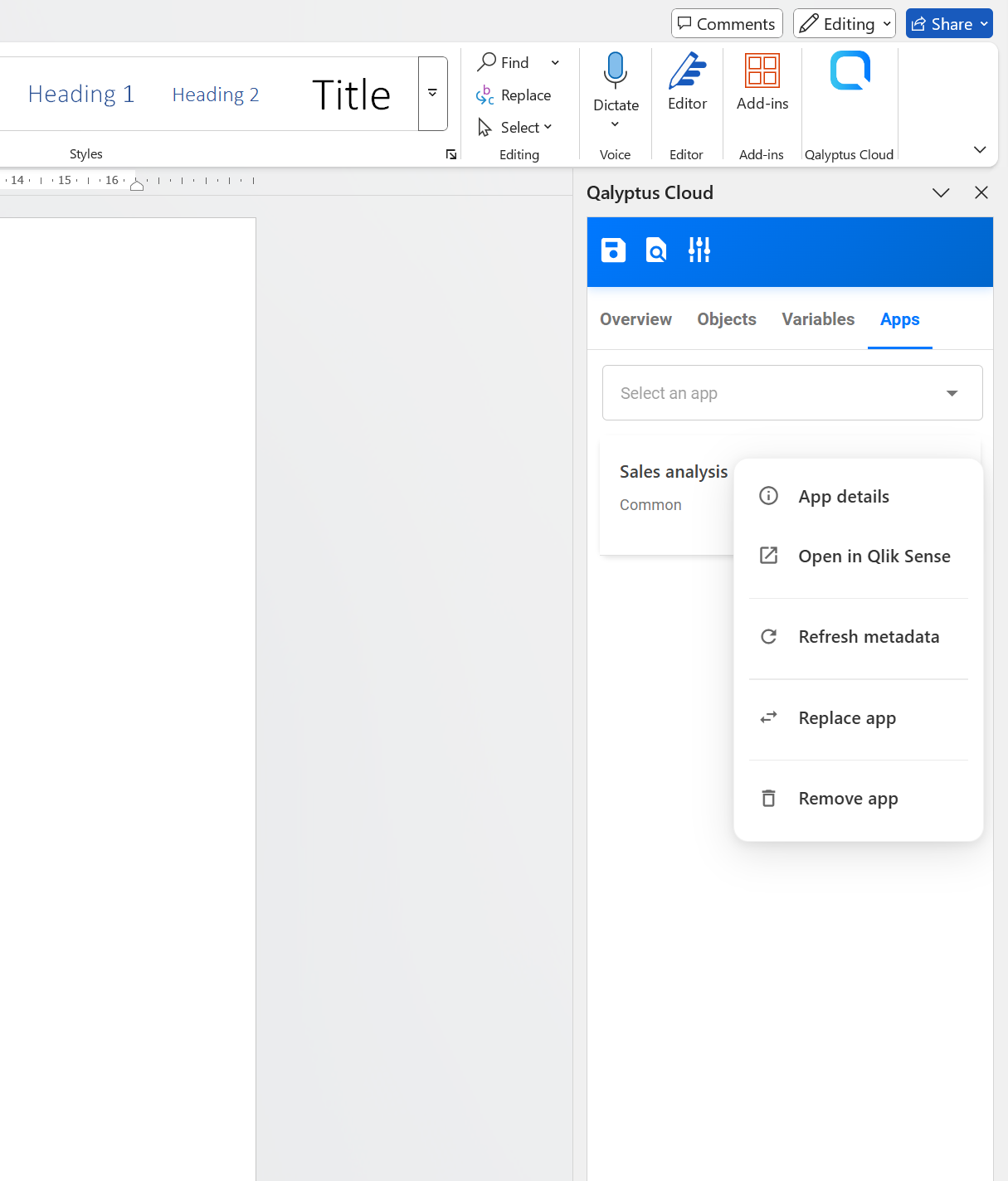Viewport: 1008px width, 1181px height.
Task: Switch to the Objects tab
Action: point(726,319)
